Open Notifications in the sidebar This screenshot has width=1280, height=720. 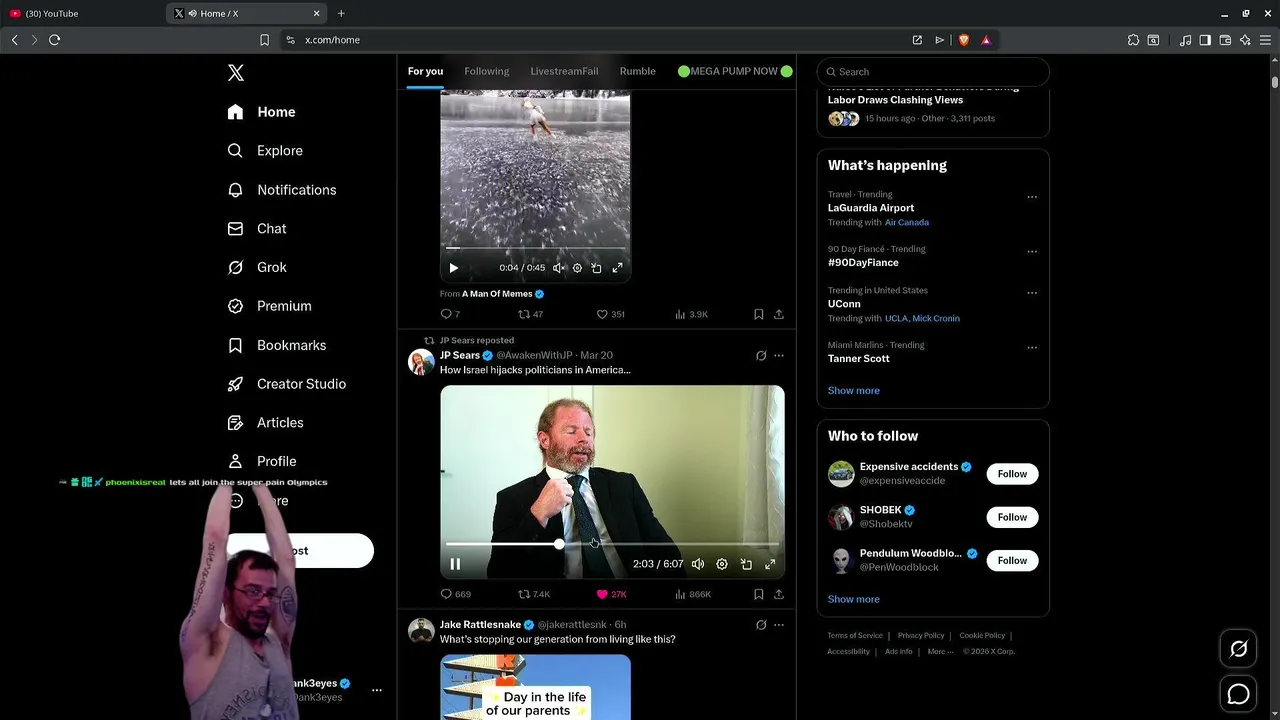tap(281, 190)
